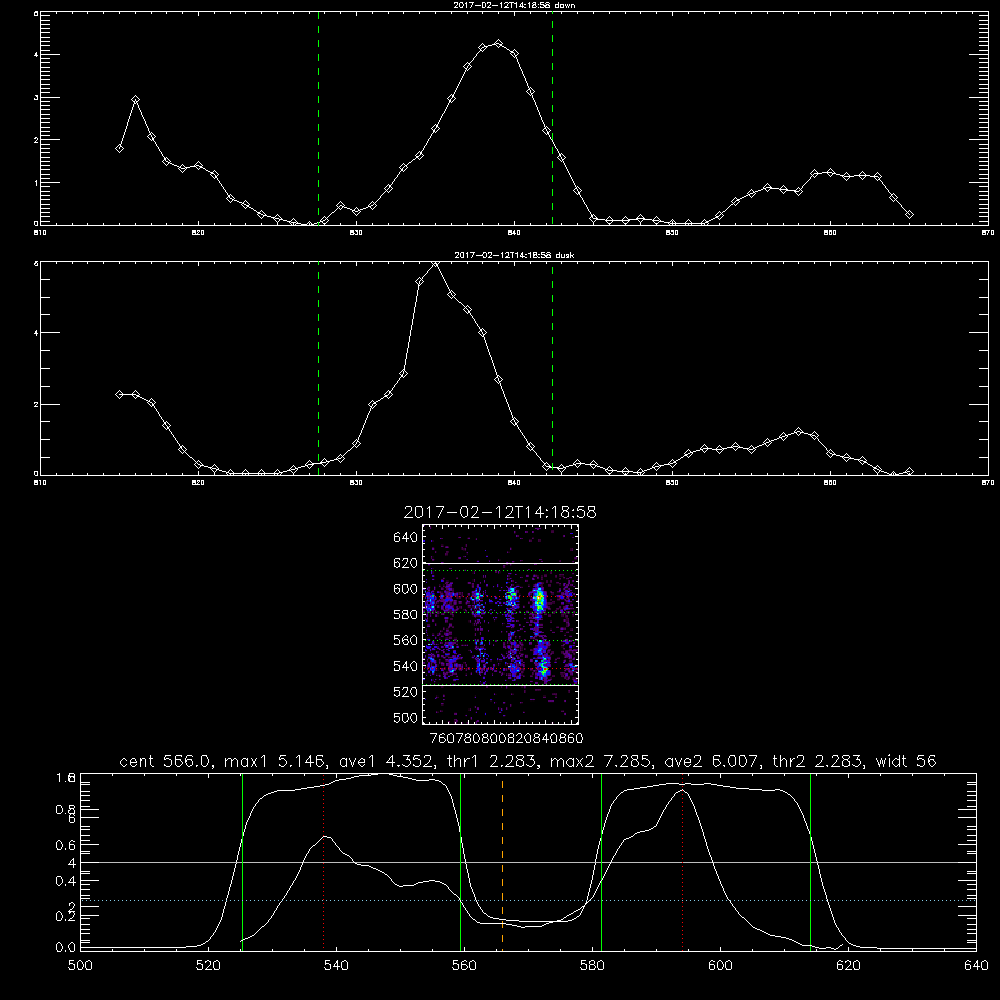The width and height of the screenshot is (1000, 1000).
Task: Click the solid white horizontal line in the bottom plot
Action: point(528,862)
